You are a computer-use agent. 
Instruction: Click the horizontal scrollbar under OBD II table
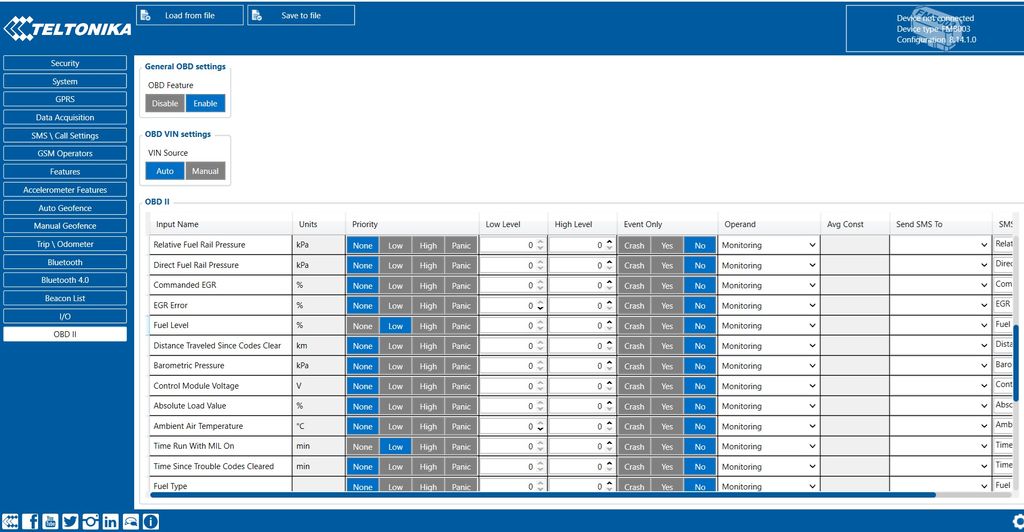pos(542,495)
